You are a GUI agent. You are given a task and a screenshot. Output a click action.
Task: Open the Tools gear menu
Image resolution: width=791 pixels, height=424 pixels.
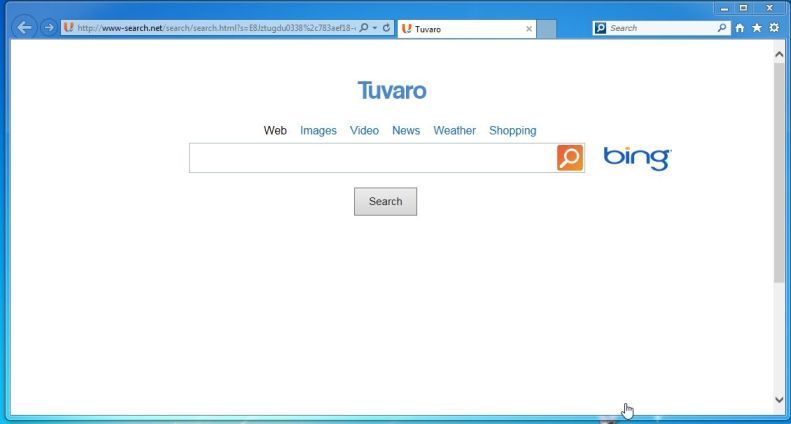tap(774, 28)
